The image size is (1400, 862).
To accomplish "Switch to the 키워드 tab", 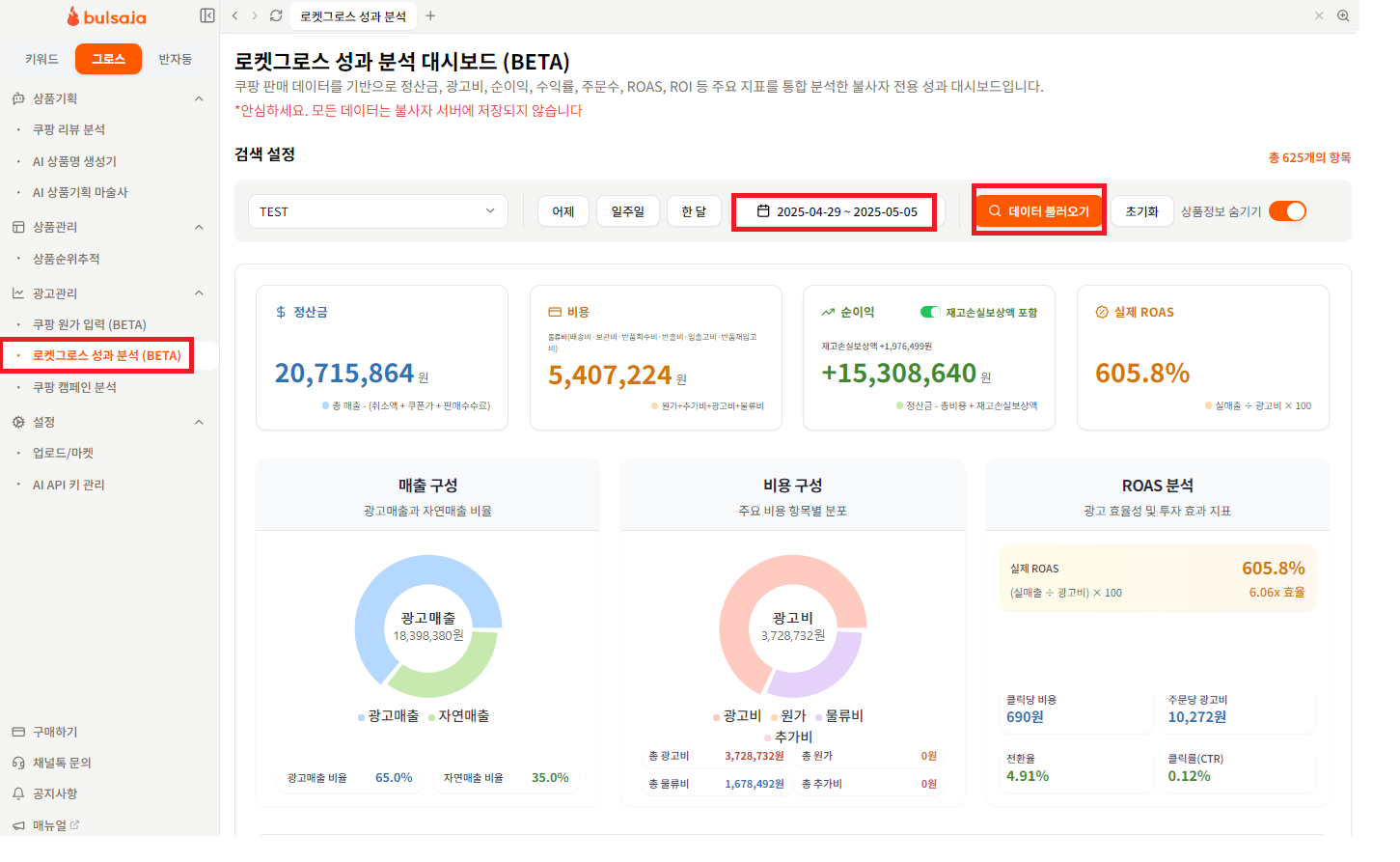I will click(41, 59).
